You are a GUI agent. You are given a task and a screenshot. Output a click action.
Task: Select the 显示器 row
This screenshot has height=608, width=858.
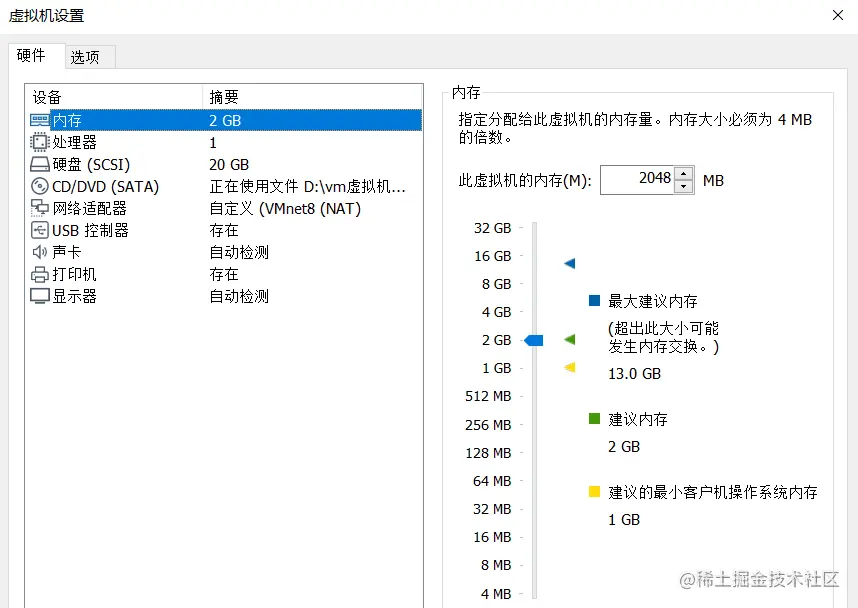(225, 296)
